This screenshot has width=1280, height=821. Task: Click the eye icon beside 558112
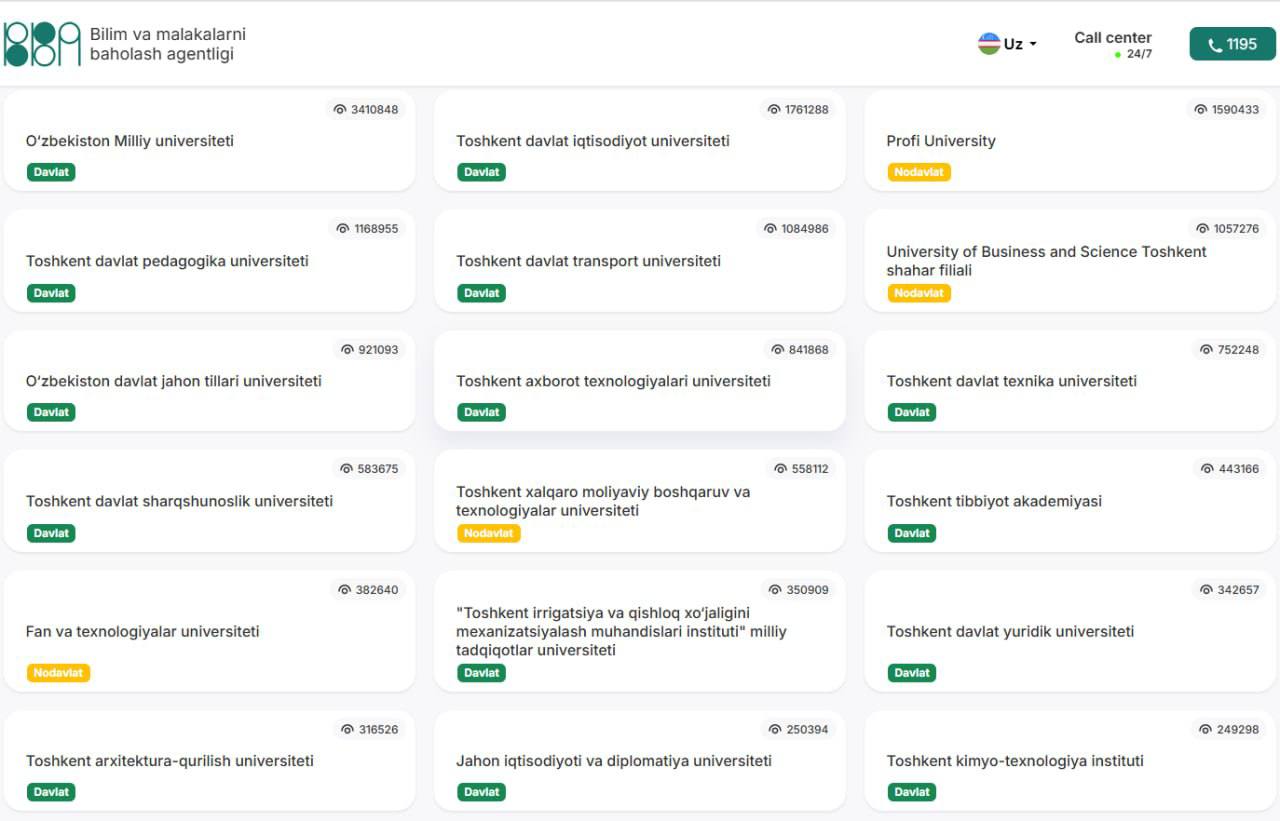click(781, 469)
